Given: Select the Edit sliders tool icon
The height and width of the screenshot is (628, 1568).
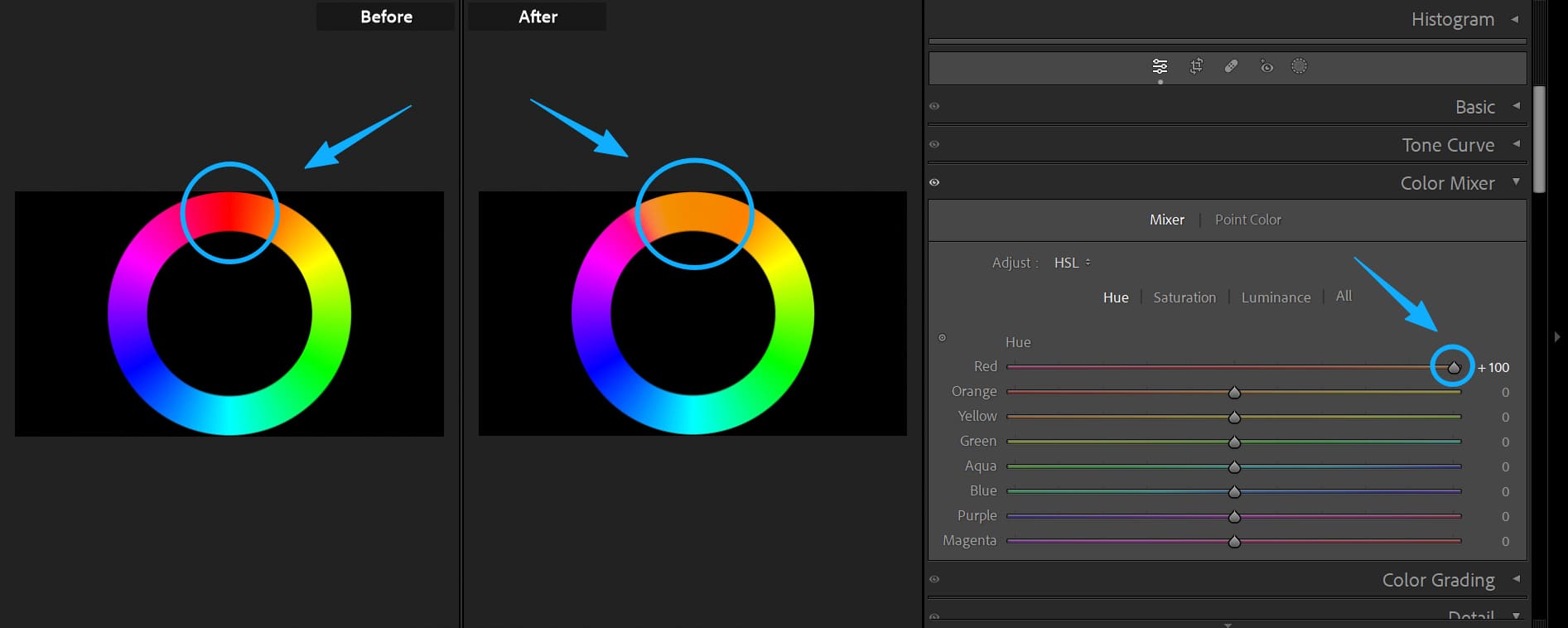Looking at the screenshot, I should point(1160,66).
